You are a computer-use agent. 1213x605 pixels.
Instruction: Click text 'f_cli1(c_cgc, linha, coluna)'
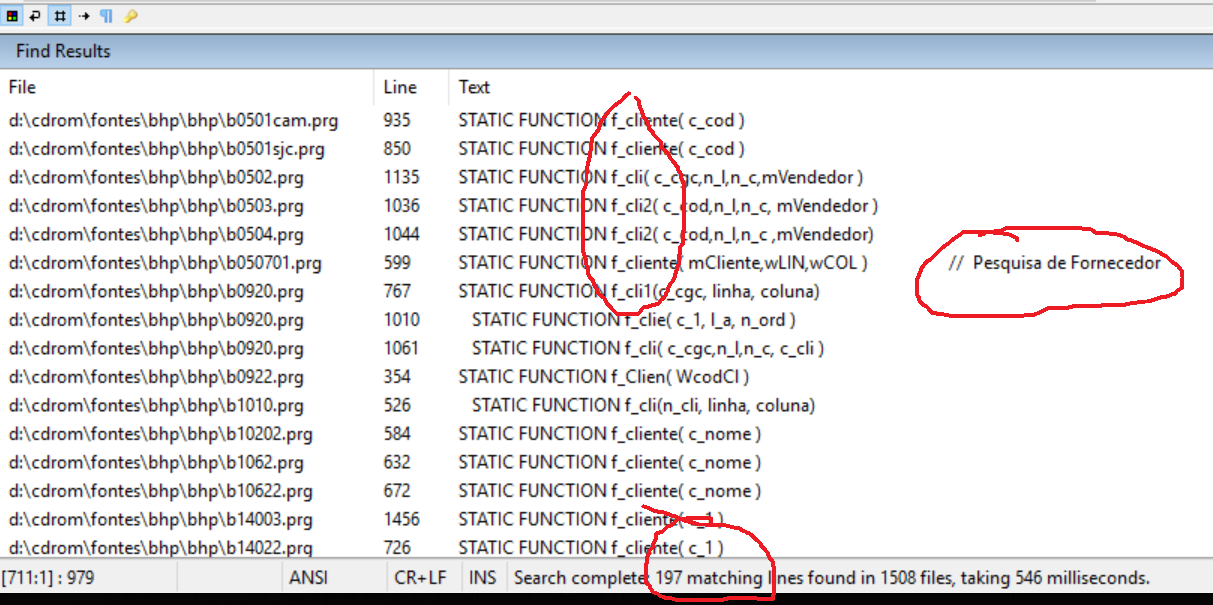click(x=715, y=292)
